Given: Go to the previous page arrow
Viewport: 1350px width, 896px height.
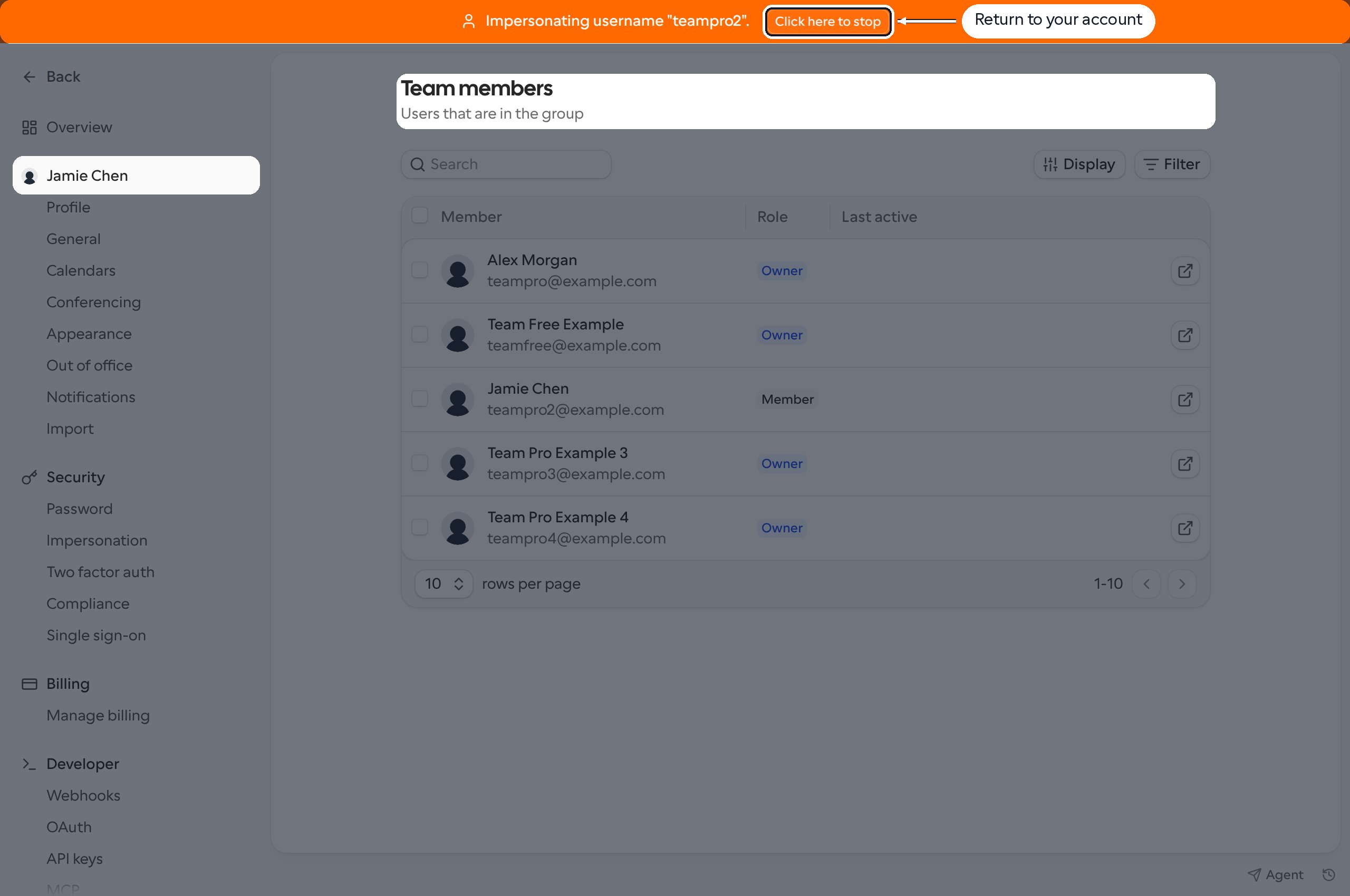Looking at the screenshot, I should pos(1146,584).
